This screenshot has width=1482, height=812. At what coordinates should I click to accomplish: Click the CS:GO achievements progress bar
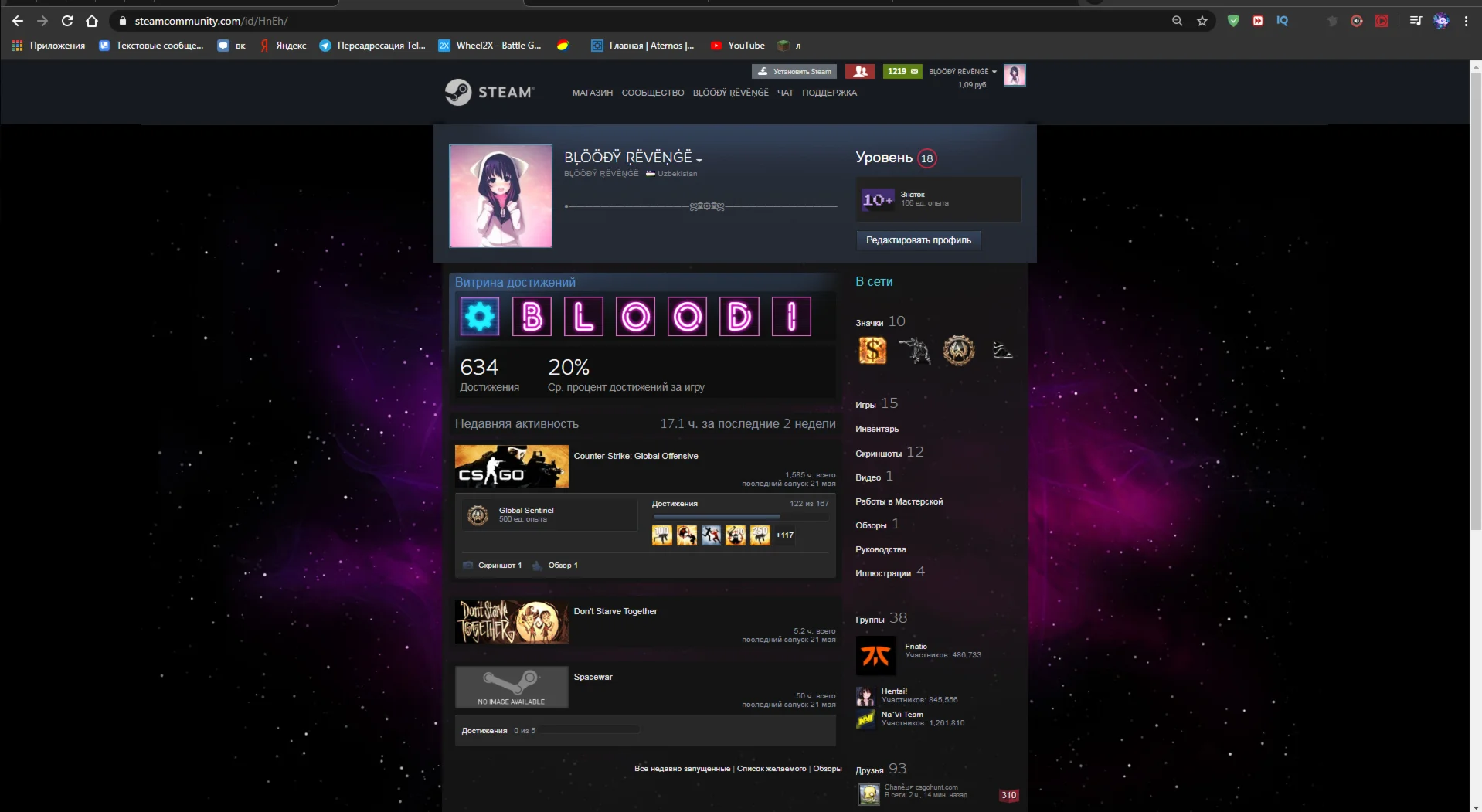[740, 516]
